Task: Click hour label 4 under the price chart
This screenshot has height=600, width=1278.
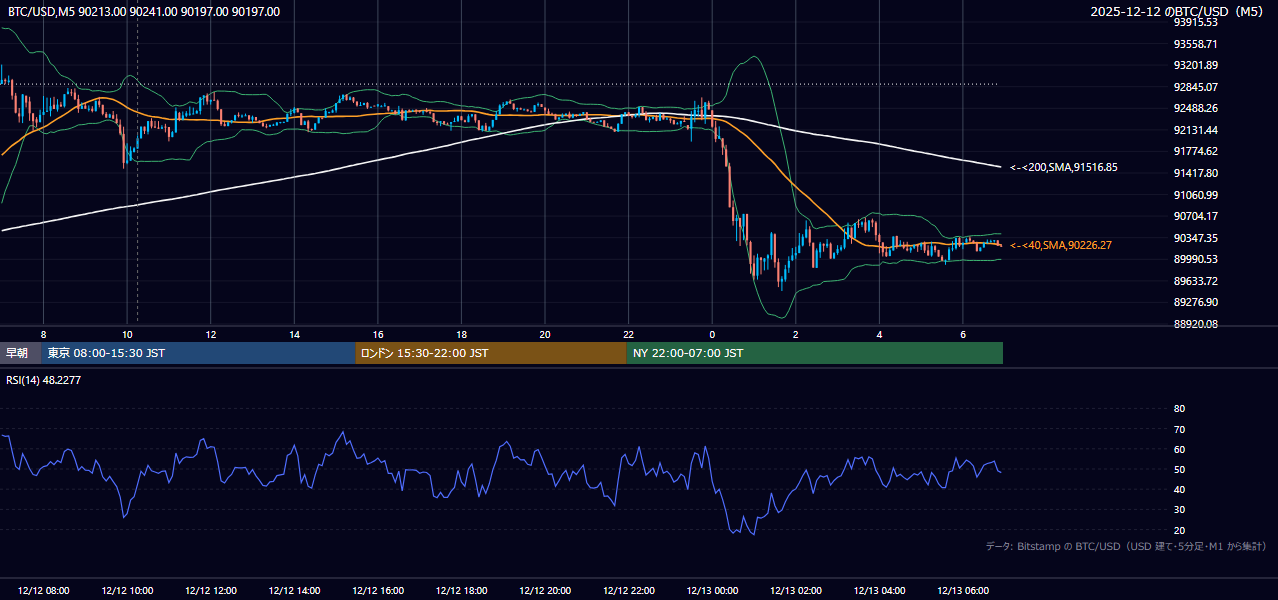Action: (879, 334)
